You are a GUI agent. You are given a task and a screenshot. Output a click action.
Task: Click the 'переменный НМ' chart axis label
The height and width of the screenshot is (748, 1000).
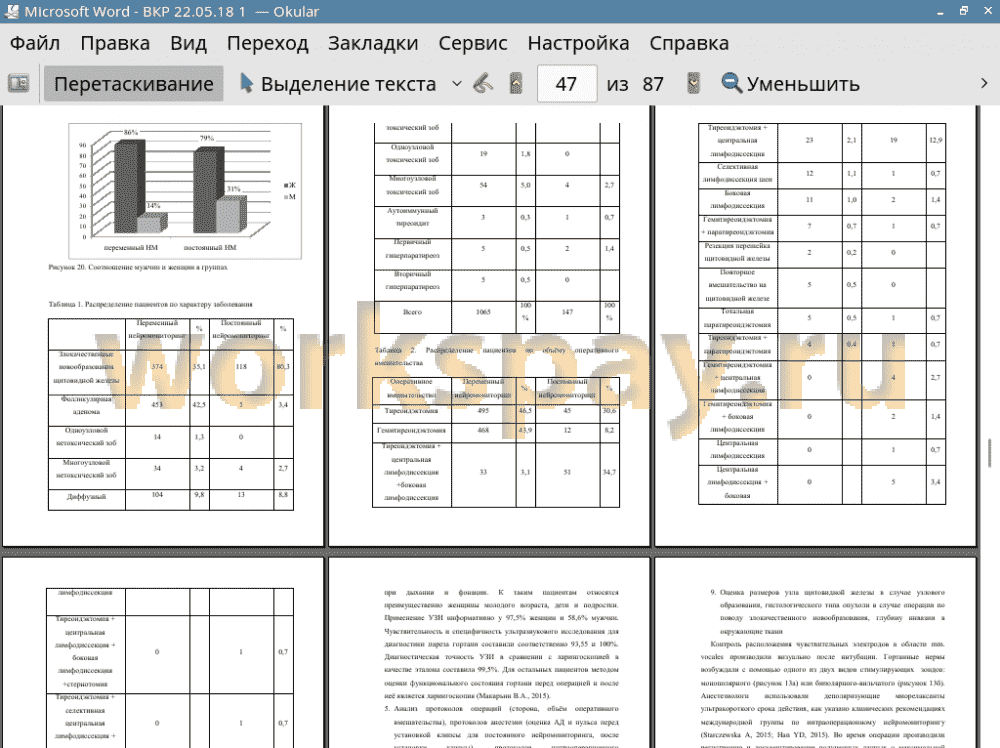[130, 247]
